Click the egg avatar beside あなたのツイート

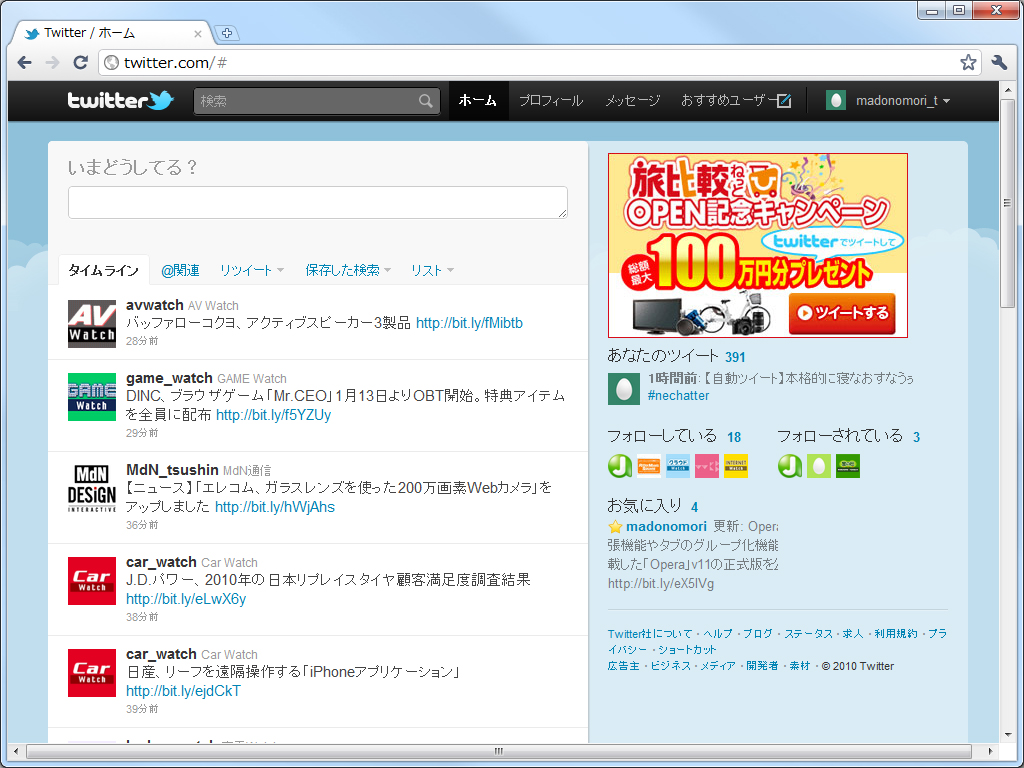[x=623, y=388]
